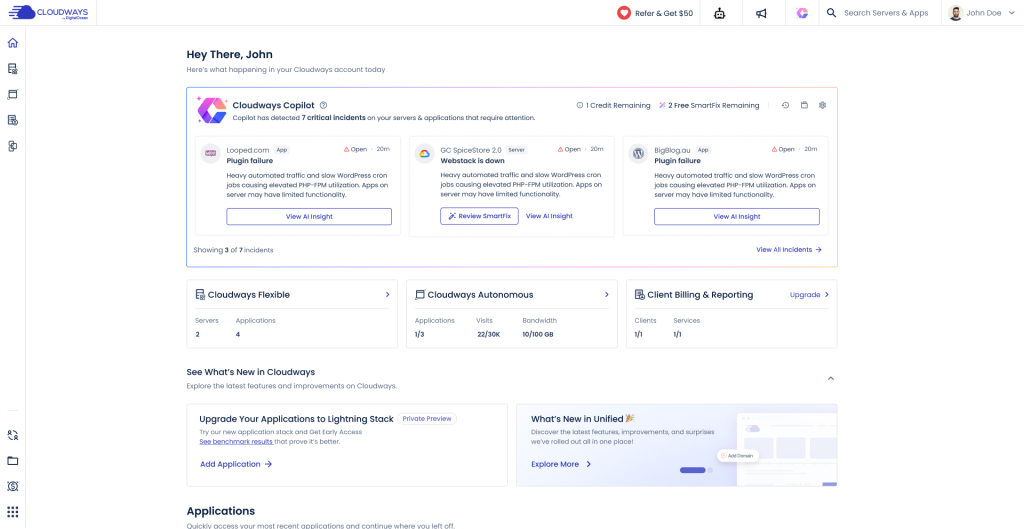Expand Cloudways Flexible chevron
The image size is (1024, 529).
coord(387,295)
